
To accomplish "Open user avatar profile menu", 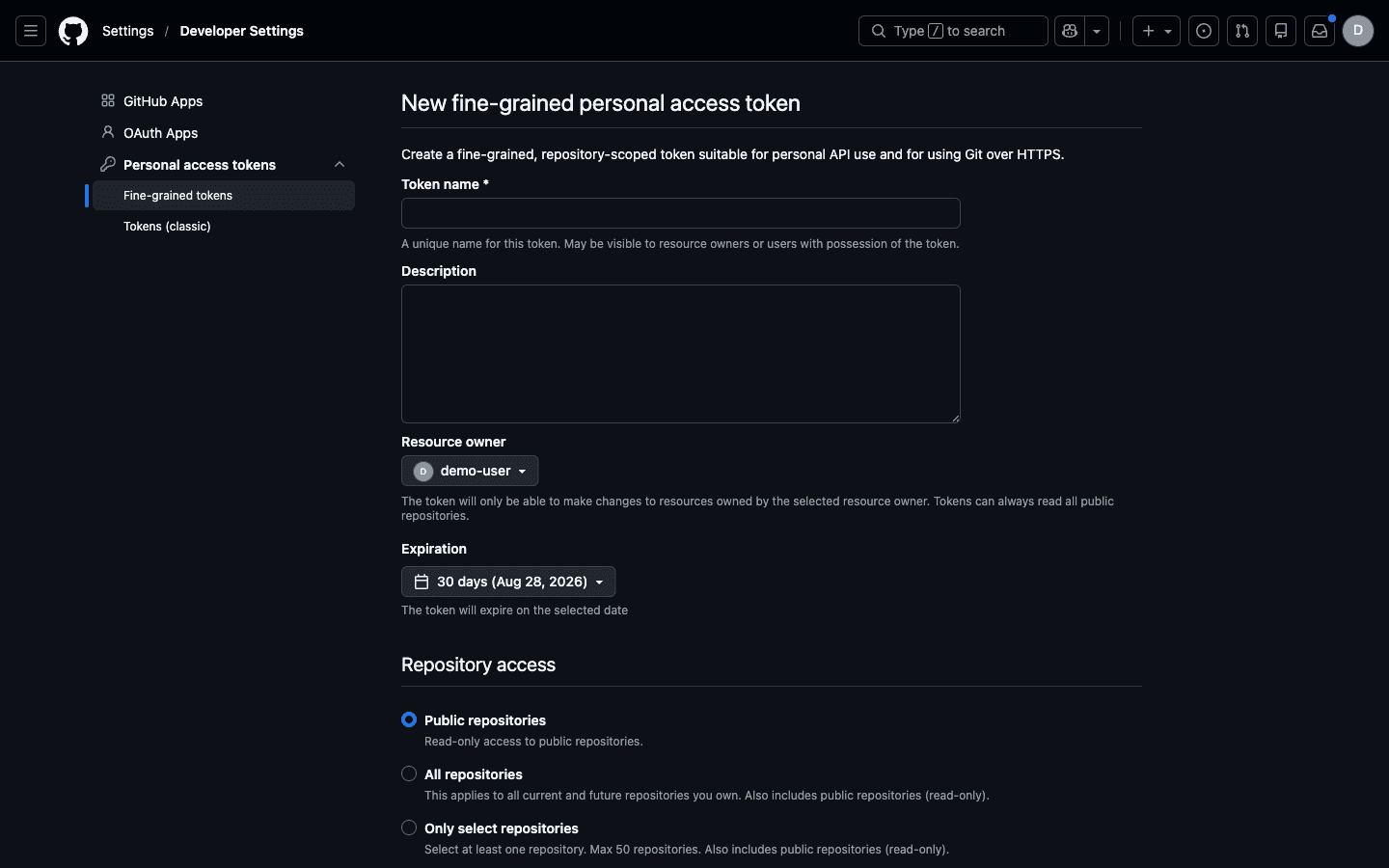I will [1358, 31].
